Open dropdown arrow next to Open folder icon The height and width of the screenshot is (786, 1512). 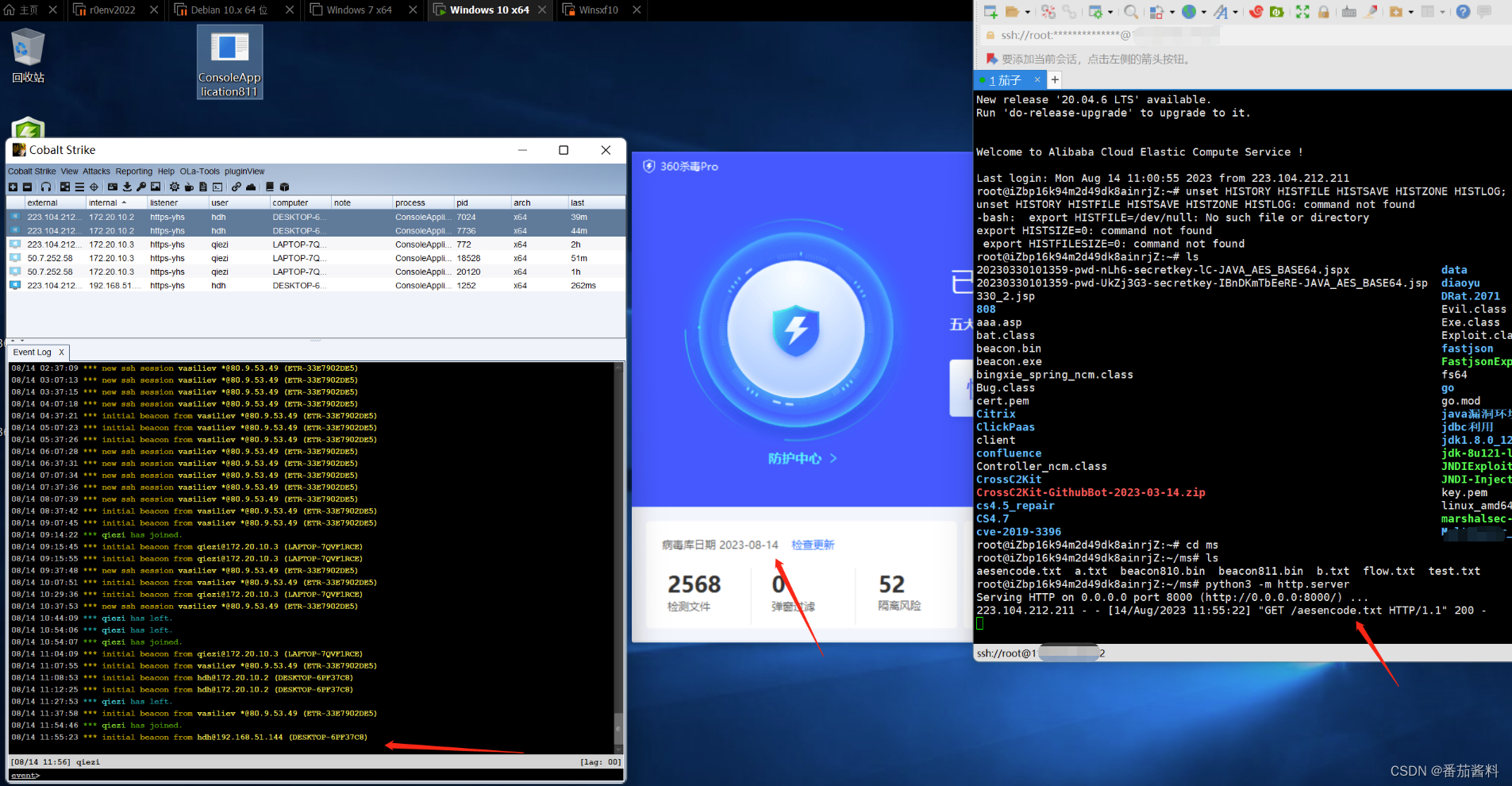click(1028, 12)
